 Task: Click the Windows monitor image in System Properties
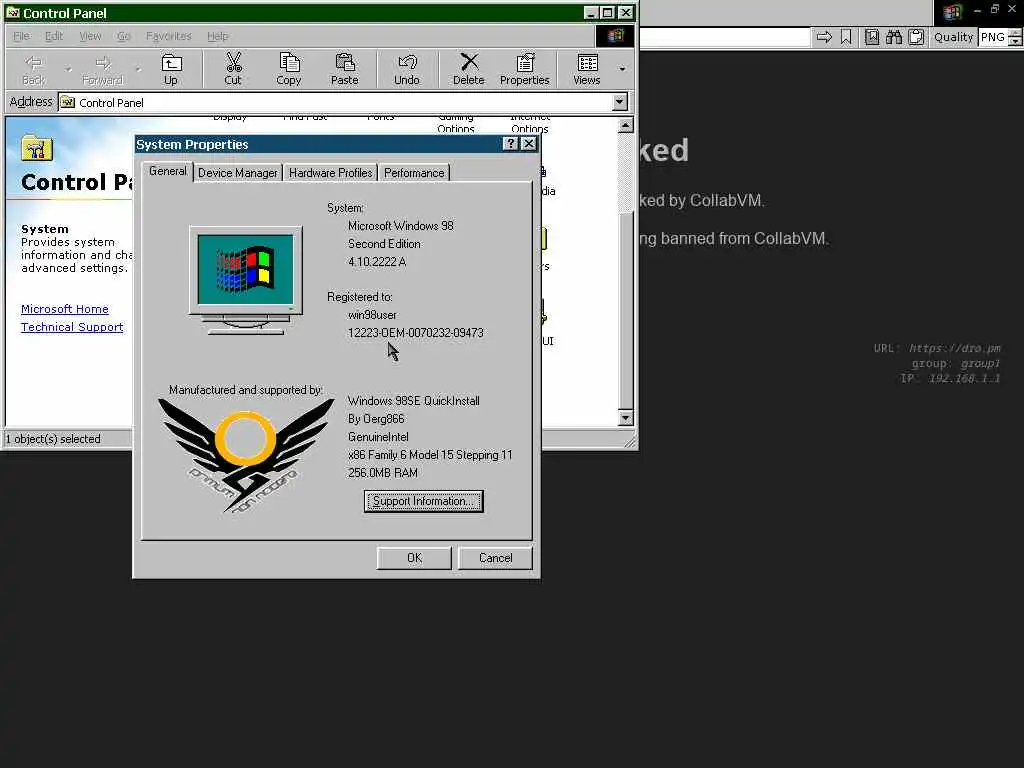pyautogui.click(x=246, y=281)
